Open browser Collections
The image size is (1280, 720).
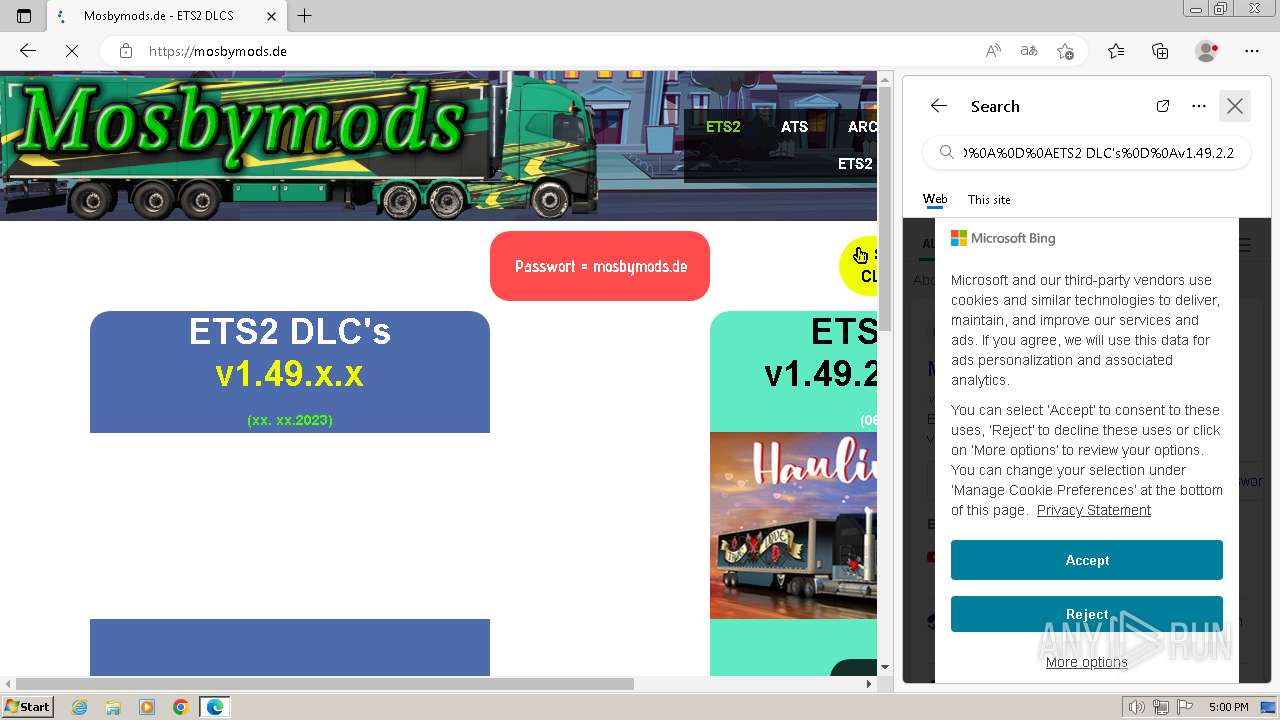click(x=1160, y=51)
